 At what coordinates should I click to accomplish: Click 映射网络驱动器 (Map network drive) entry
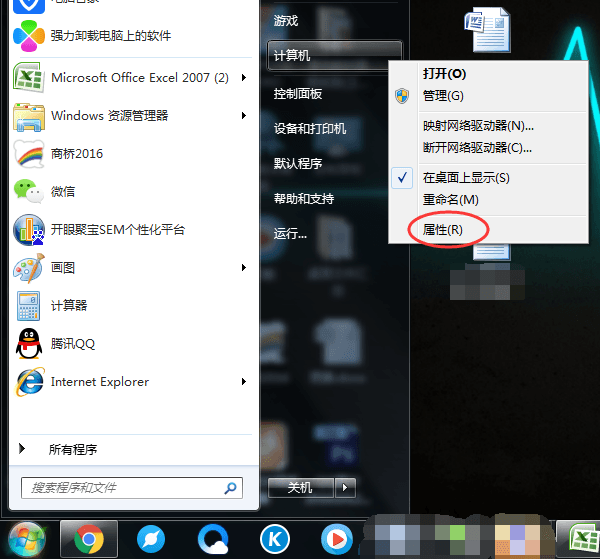(x=478, y=126)
